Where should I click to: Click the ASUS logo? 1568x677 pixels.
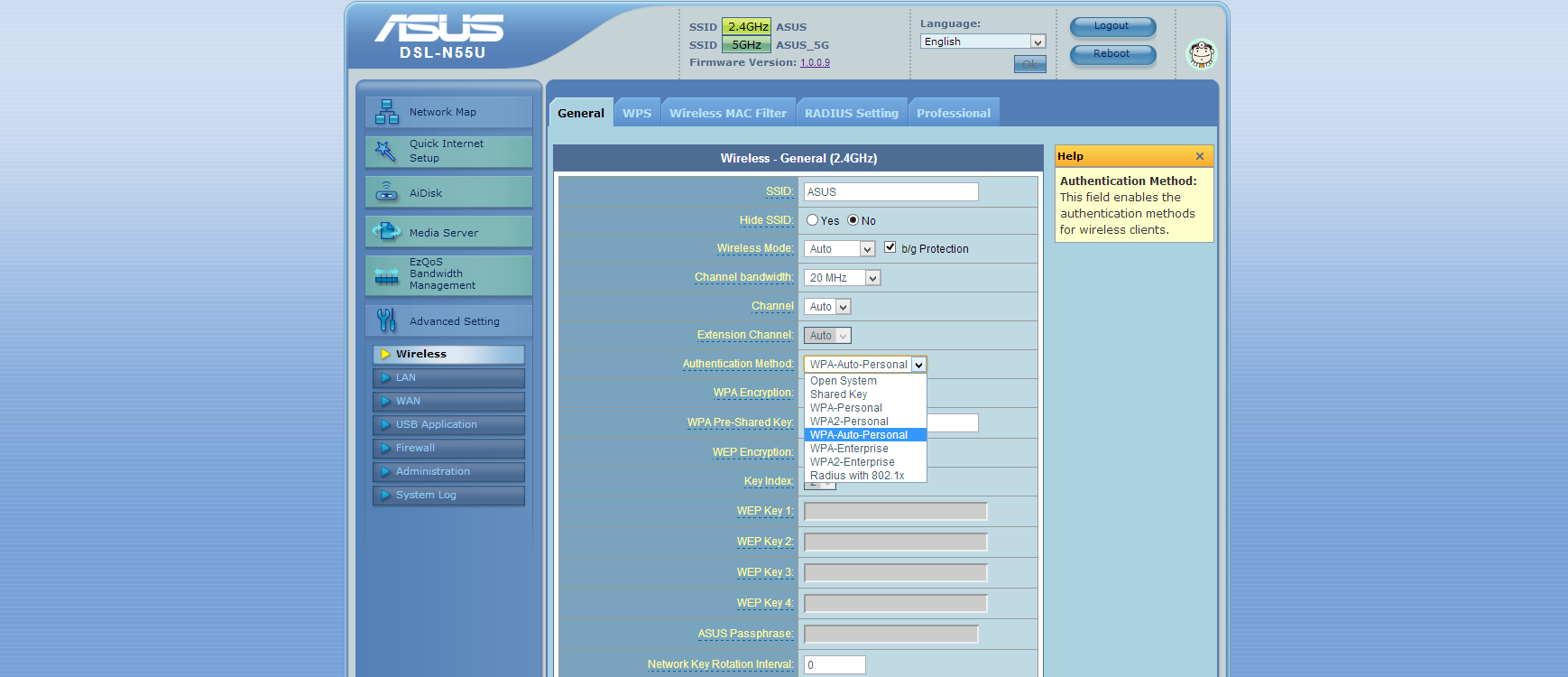click(439, 29)
